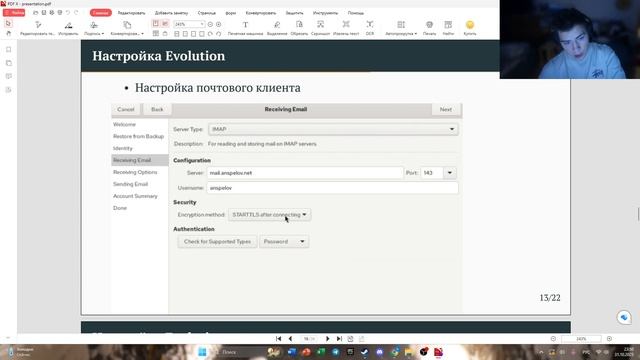Switch to the Страница tab
The height and width of the screenshot is (360, 640).
[207, 13]
